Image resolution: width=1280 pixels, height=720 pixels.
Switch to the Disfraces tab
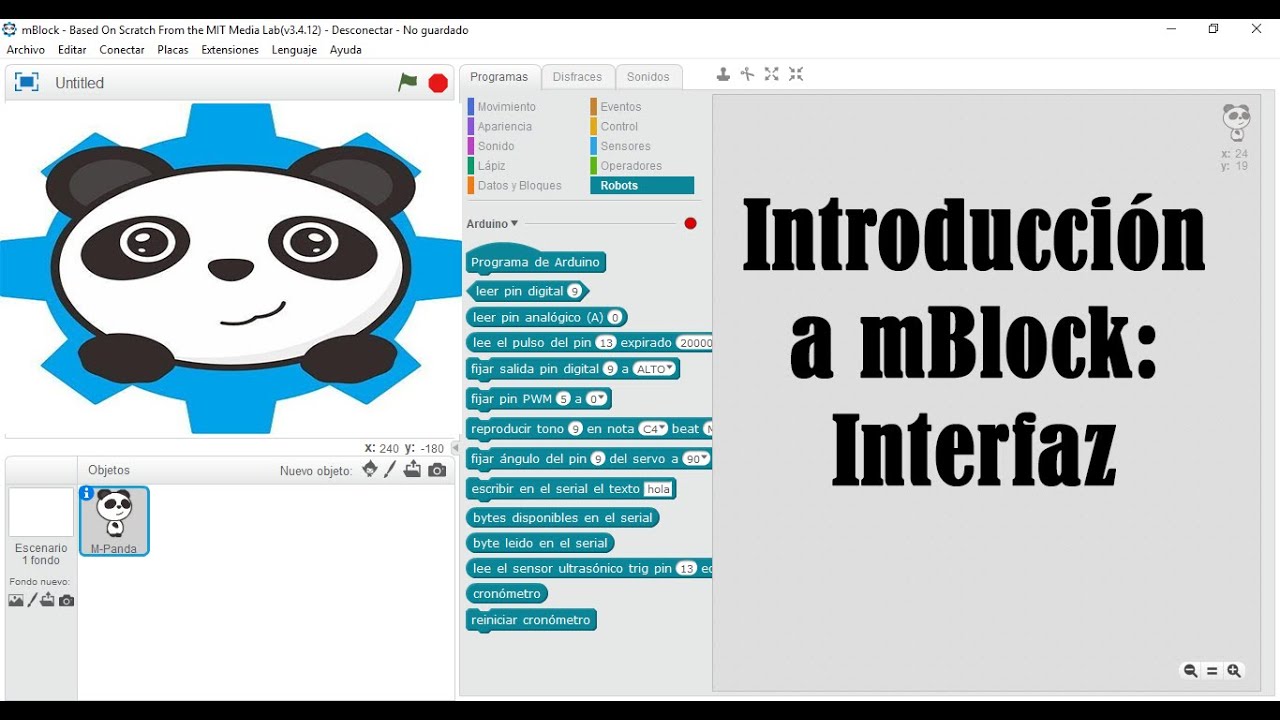click(578, 77)
